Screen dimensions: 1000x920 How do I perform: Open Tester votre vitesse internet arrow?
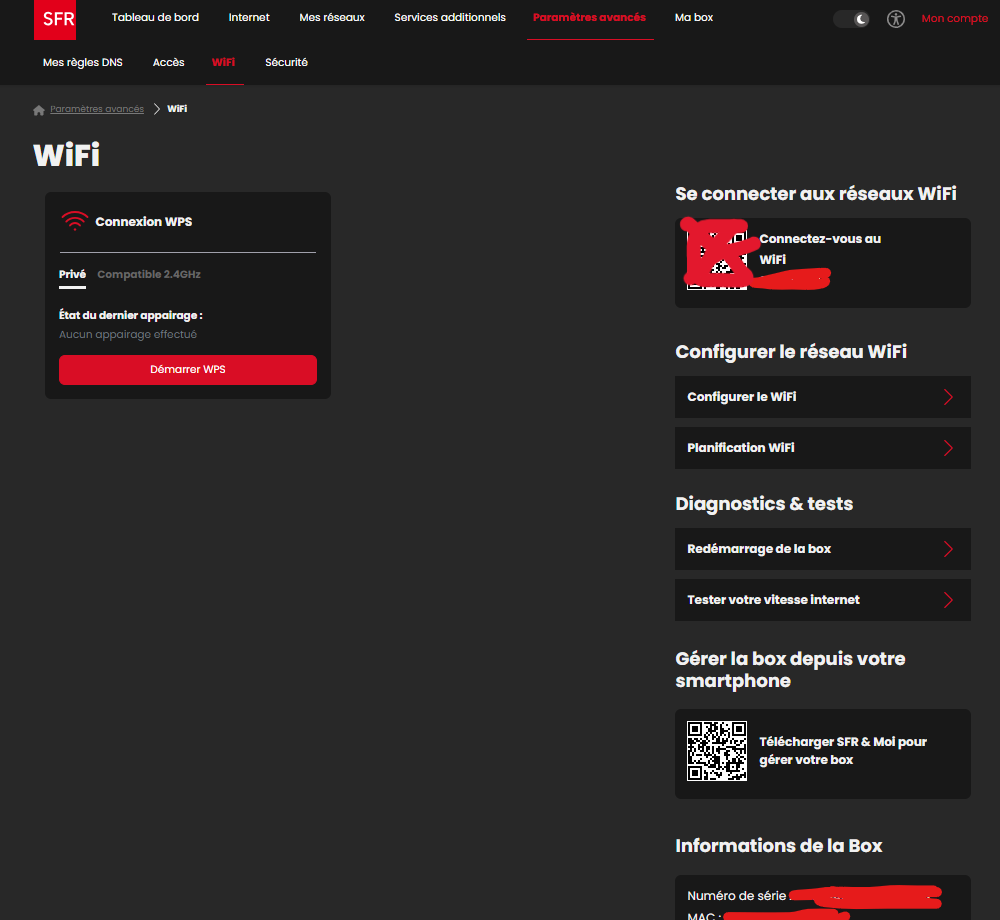click(948, 600)
